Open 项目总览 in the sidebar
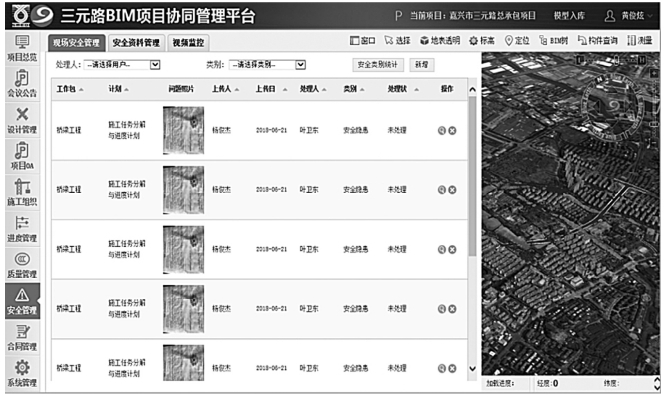This screenshot has height=397, width=671. click(x=22, y=48)
